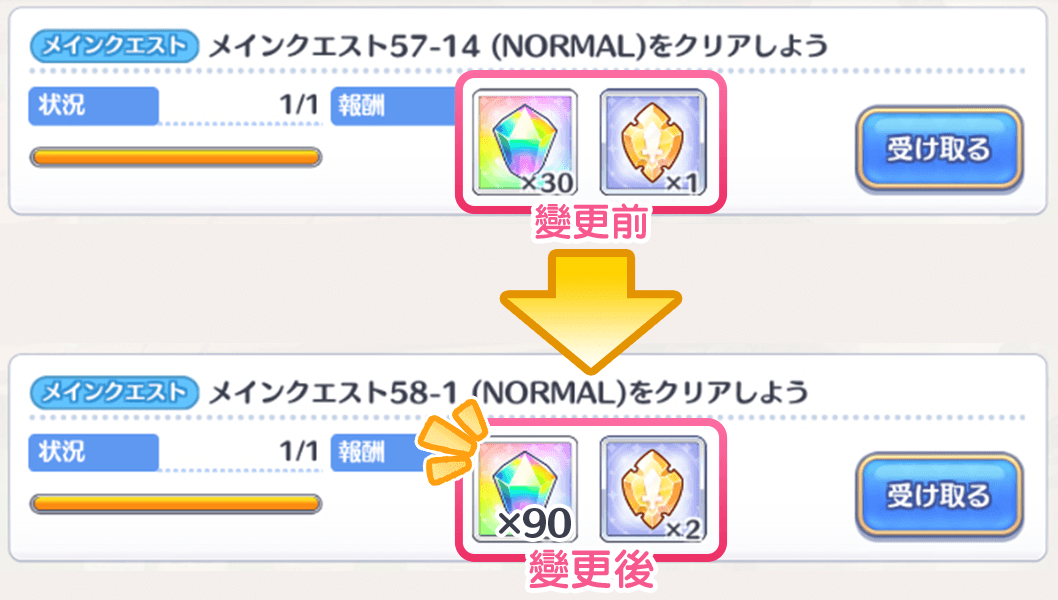The image size is (1058, 600).
Task: Select the メインクエスト tag on quest 58-1
Action: tap(114, 393)
